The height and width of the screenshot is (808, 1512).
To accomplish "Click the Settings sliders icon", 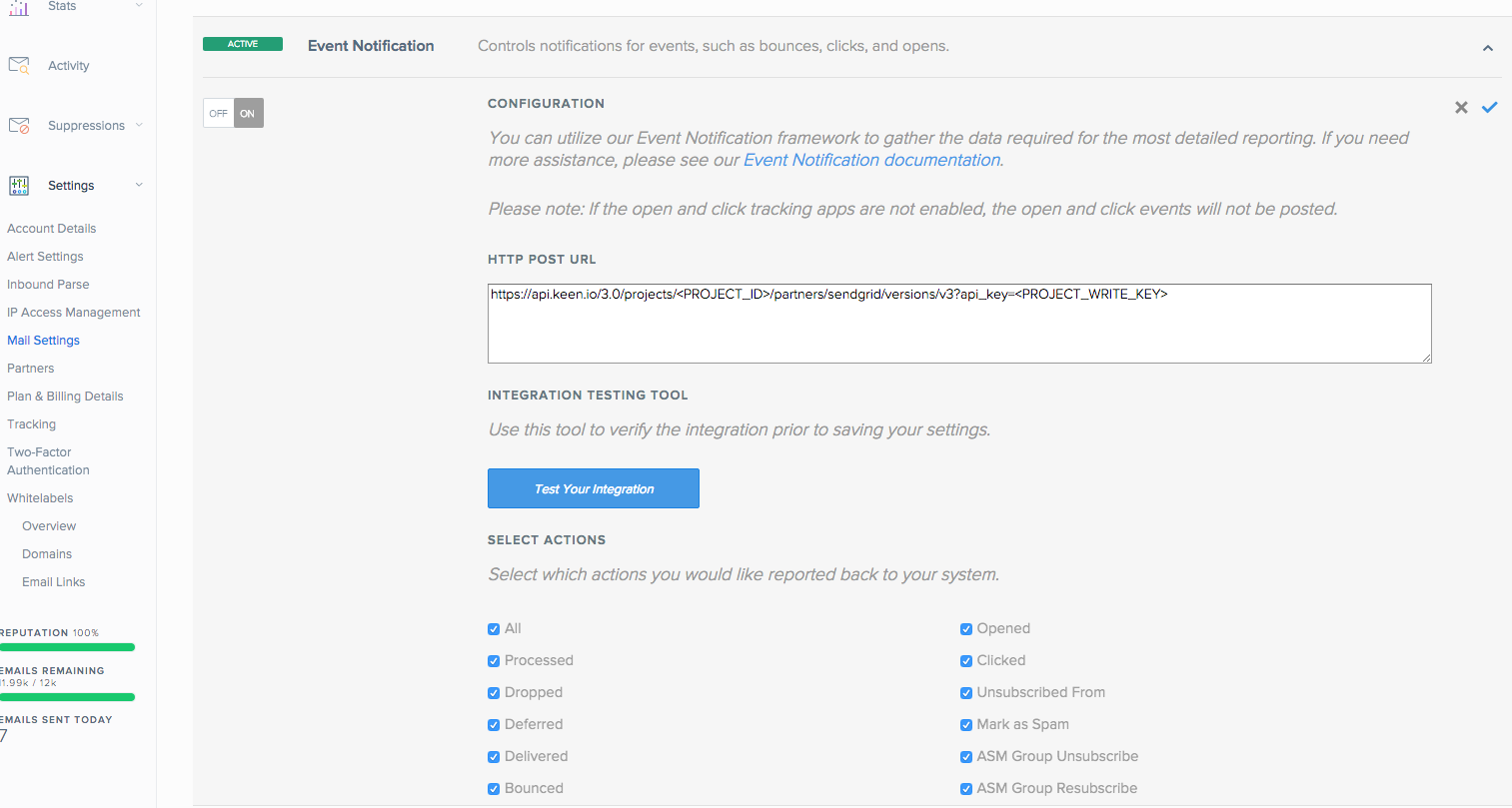I will (19, 186).
